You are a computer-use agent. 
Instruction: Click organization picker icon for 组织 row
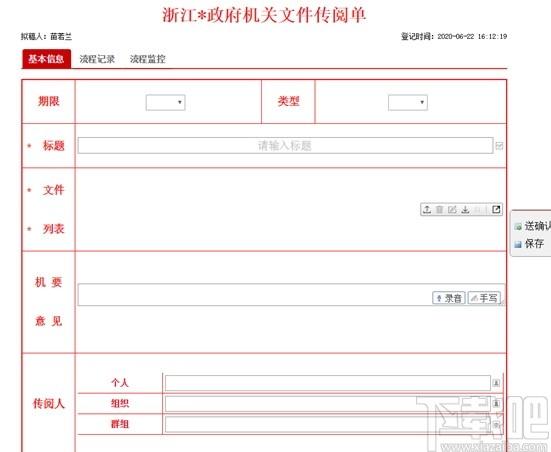[496, 403]
